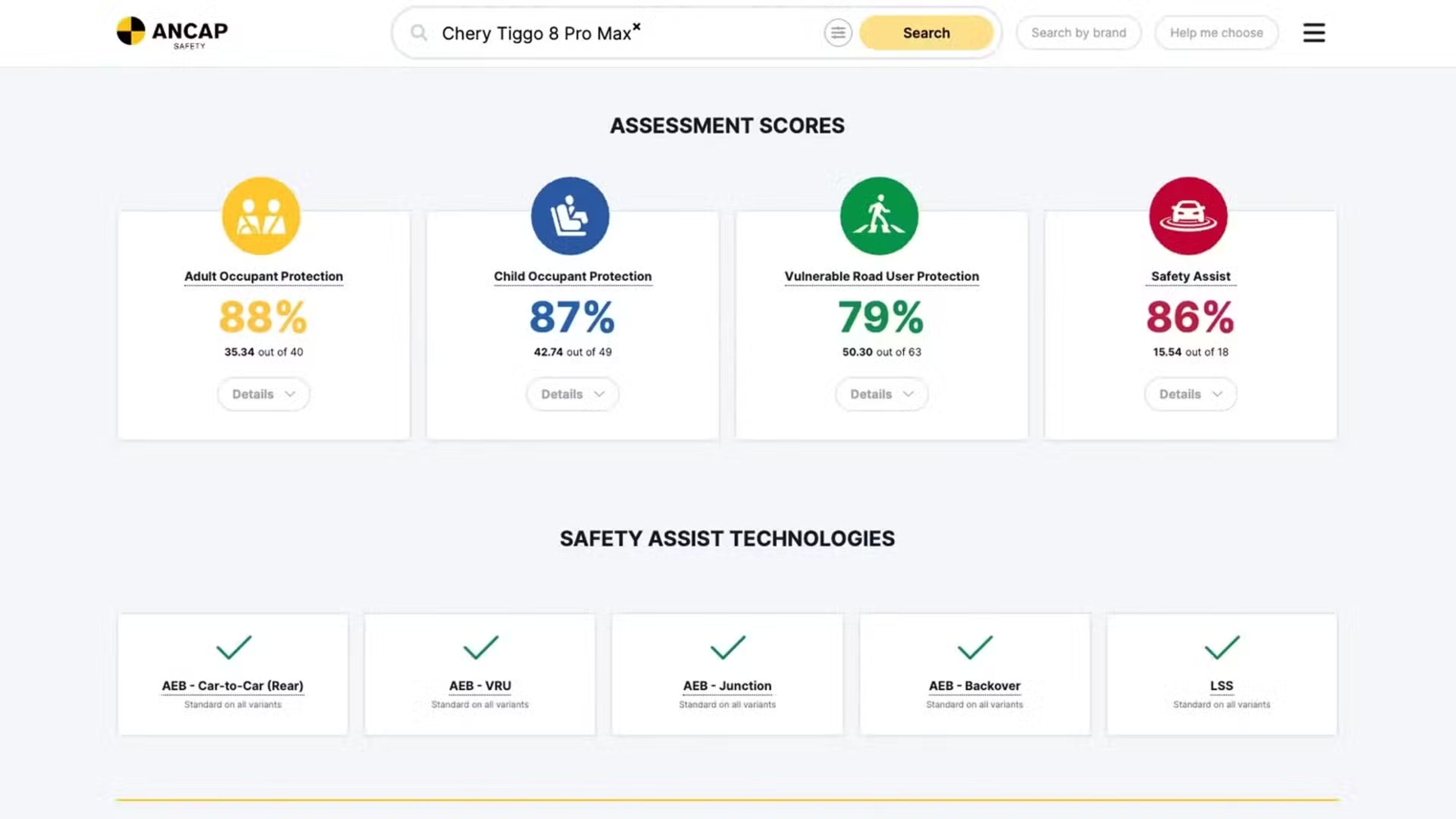Click the magnifying glass search icon
This screenshot has width=1456, height=819.
[418, 33]
